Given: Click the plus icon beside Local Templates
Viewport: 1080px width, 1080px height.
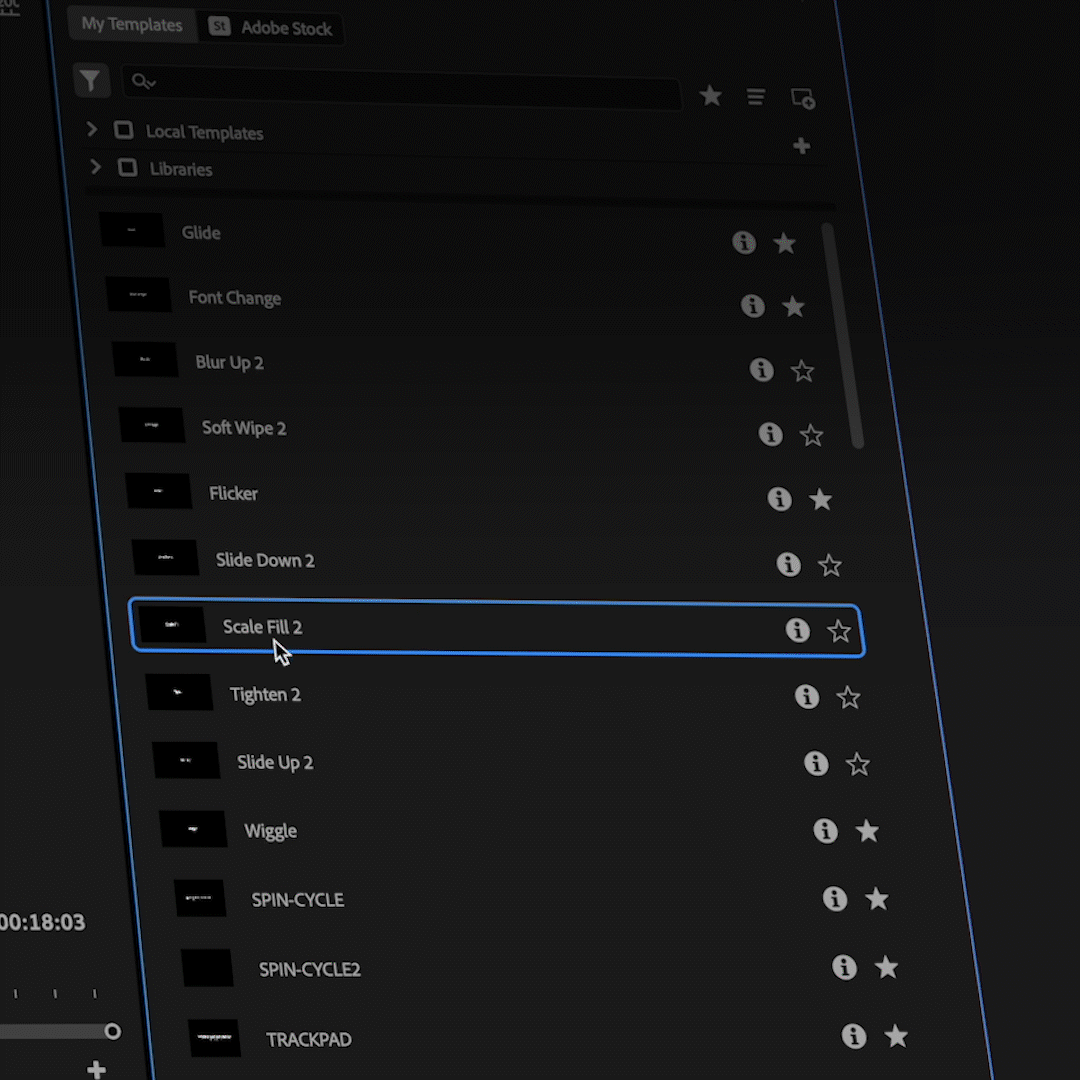Looking at the screenshot, I should click(801, 146).
